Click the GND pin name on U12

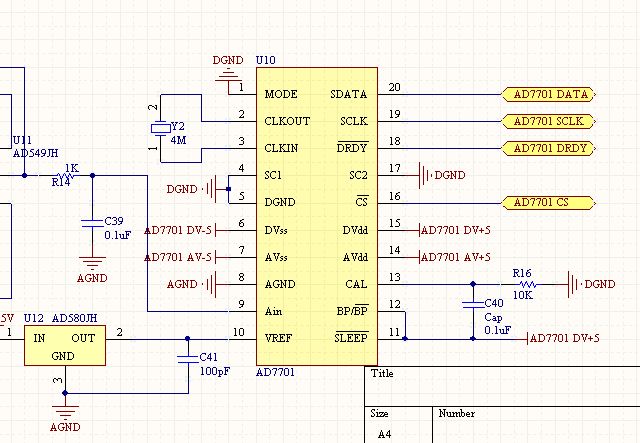tap(63, 356)
